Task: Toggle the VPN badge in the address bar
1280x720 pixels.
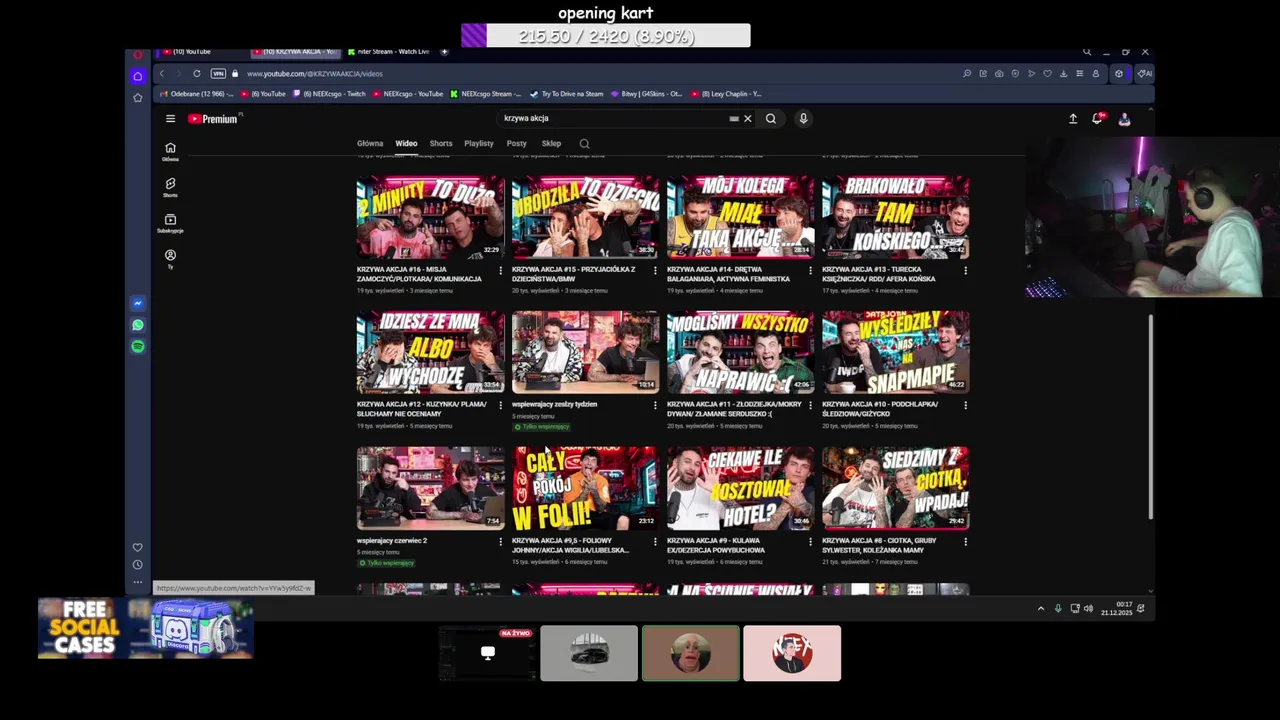Action: tap(218, 73)
